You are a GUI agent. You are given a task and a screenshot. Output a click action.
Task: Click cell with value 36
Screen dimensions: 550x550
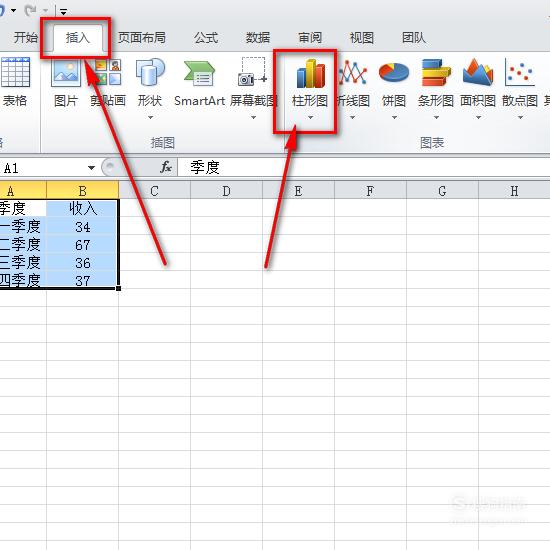(x=82, y=262)
